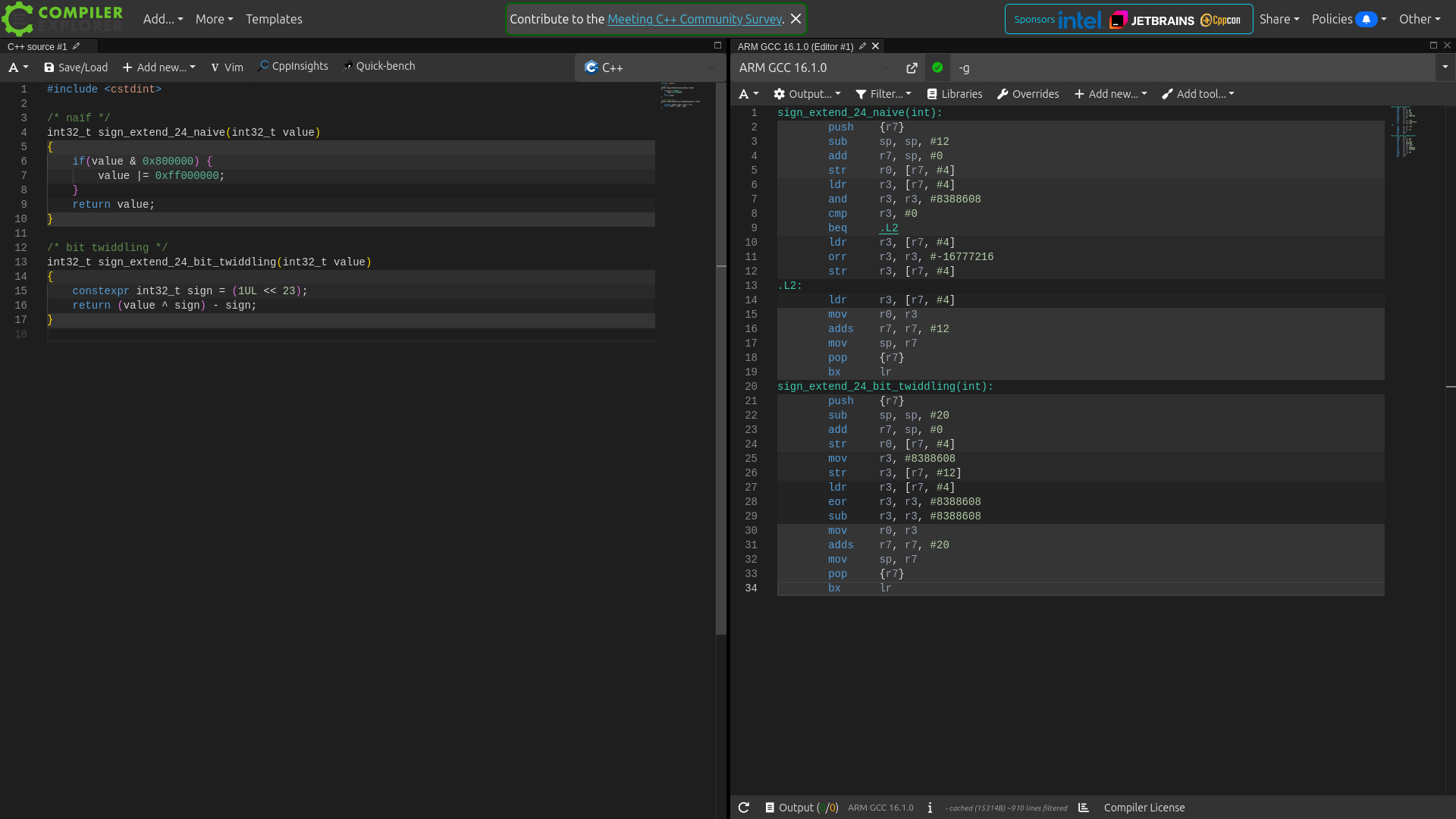Click the compiler options field containing -g
The image size is (1456, 819).
pos(1193,67)
